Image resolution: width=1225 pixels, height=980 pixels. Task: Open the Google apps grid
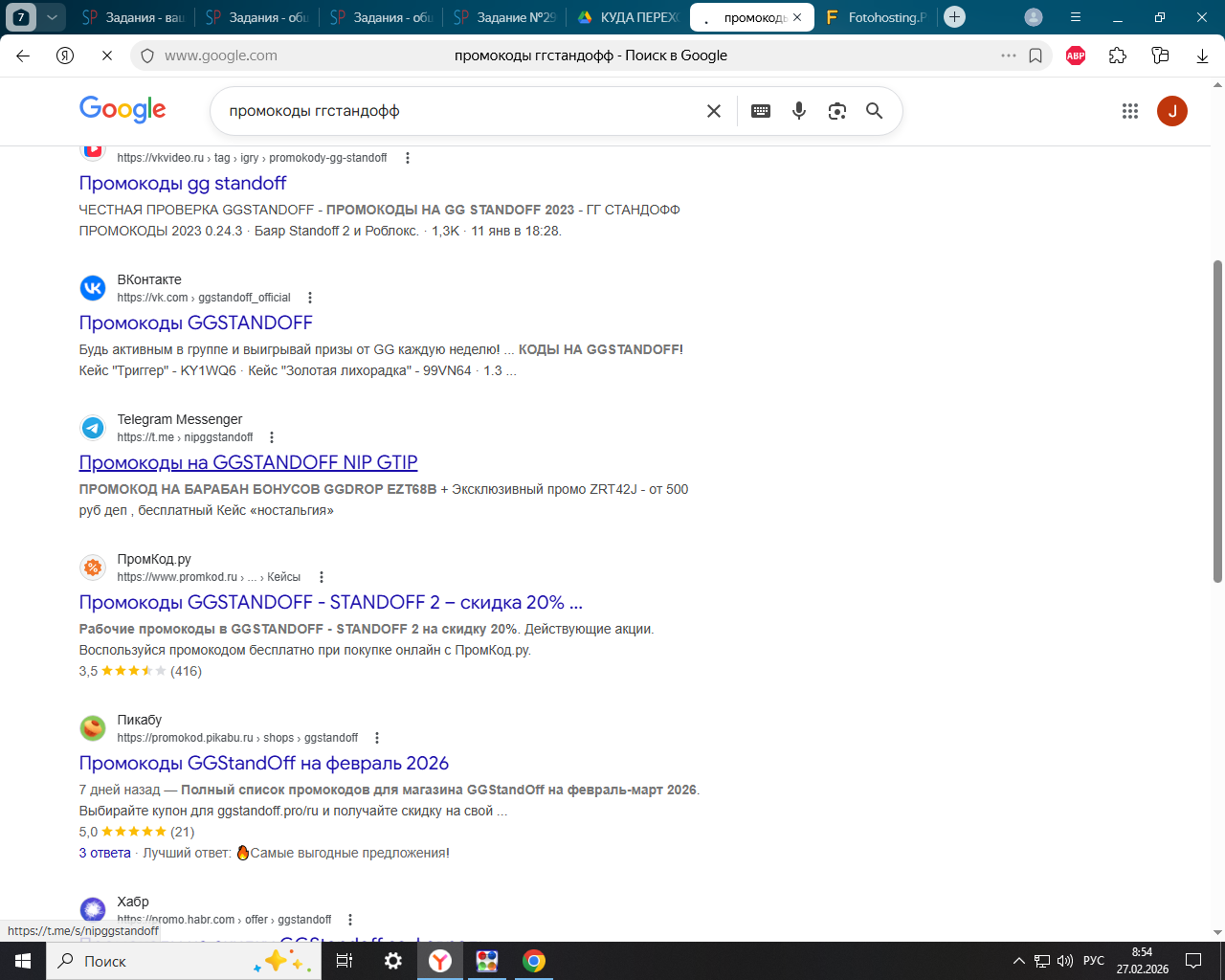coord(1130,111)
